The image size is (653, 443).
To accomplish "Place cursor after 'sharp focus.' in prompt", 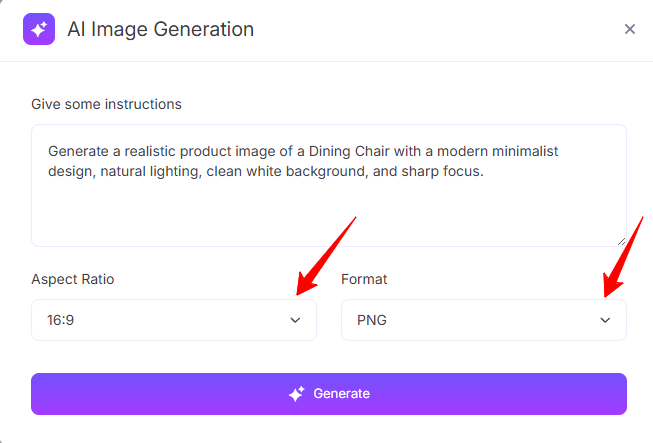I will click(x=485, y=172).
